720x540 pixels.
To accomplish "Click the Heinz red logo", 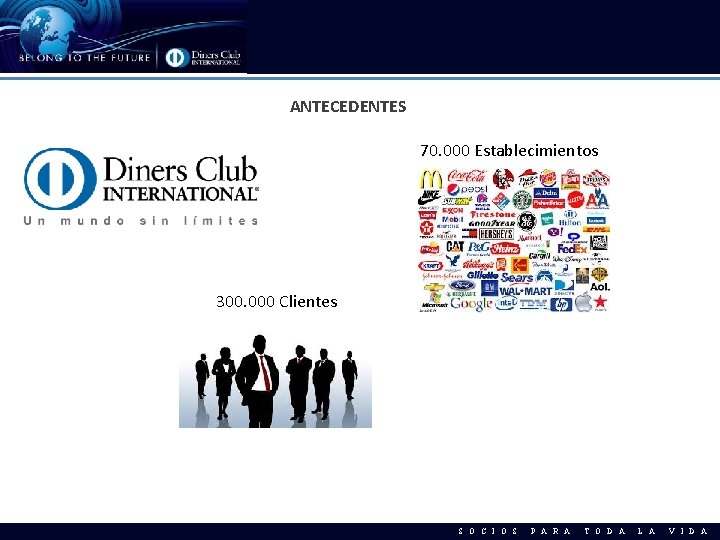I will pyautogui.click(x=505, y=249).
